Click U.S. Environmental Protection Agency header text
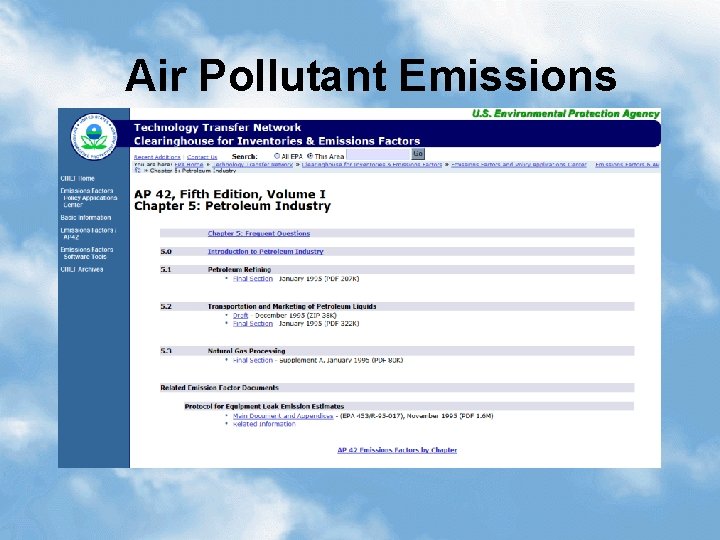The width and height of the screenshot is (720, 540). pyautogui.click(x=566, y=114)
